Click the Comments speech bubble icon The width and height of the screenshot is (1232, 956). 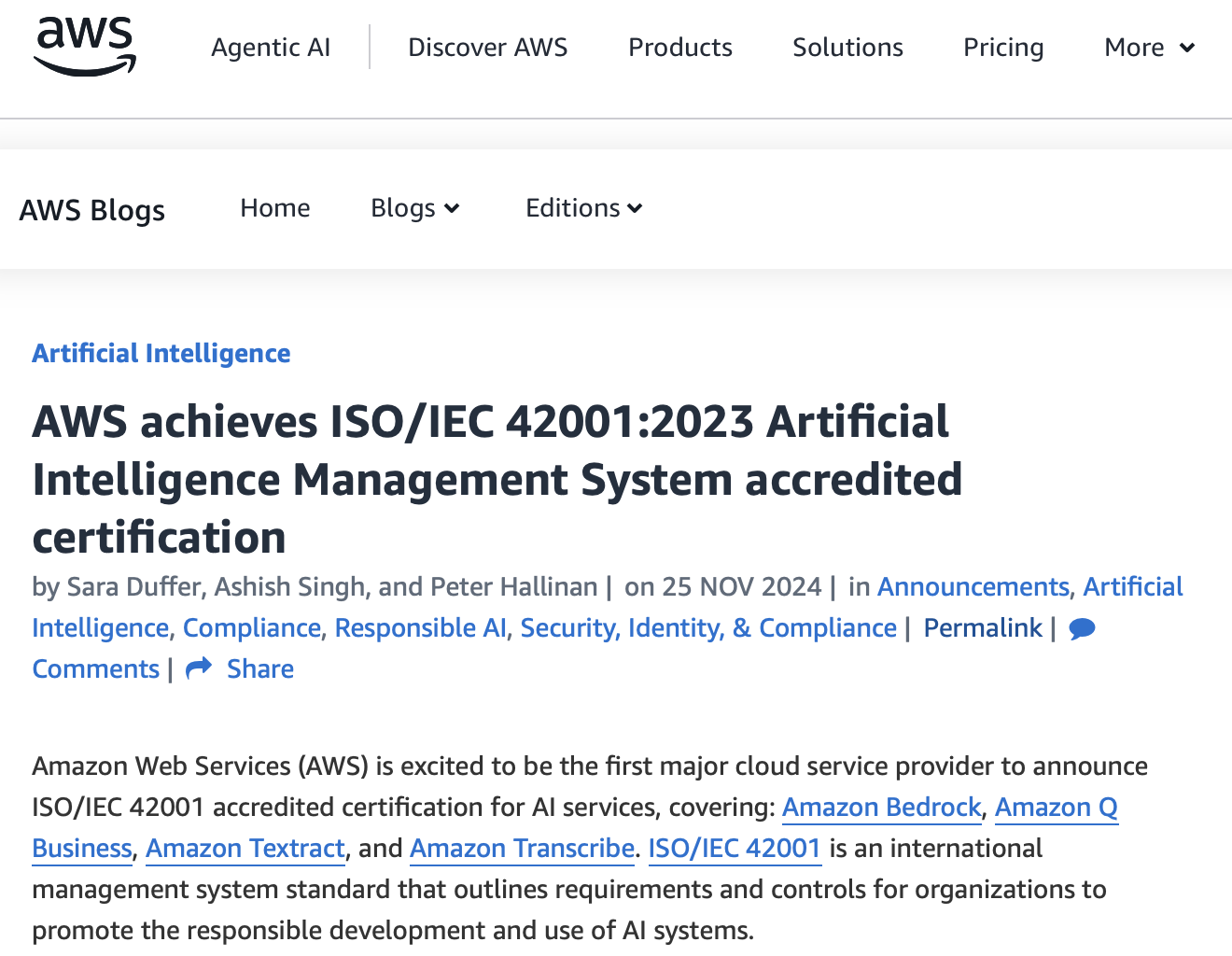[x=1082, y=629]
